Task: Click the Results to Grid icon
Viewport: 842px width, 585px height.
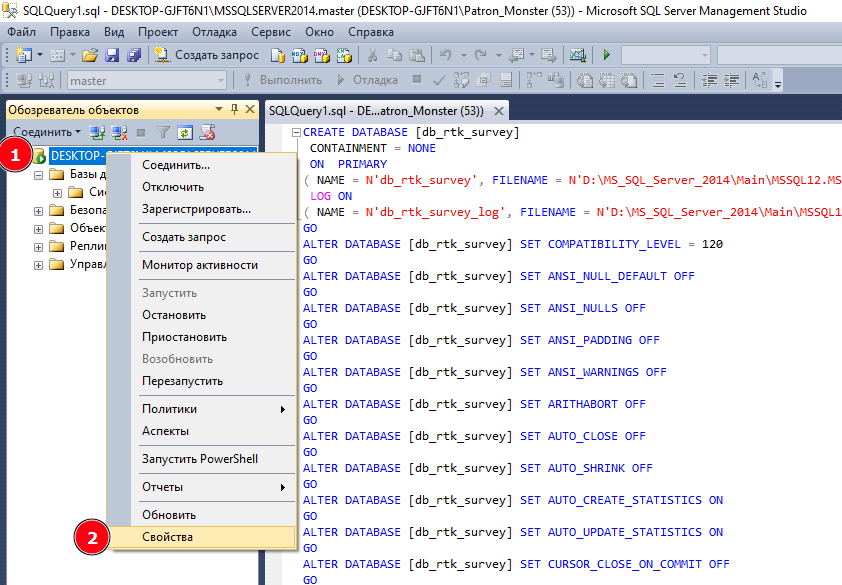Action: (x=607, y=81)
